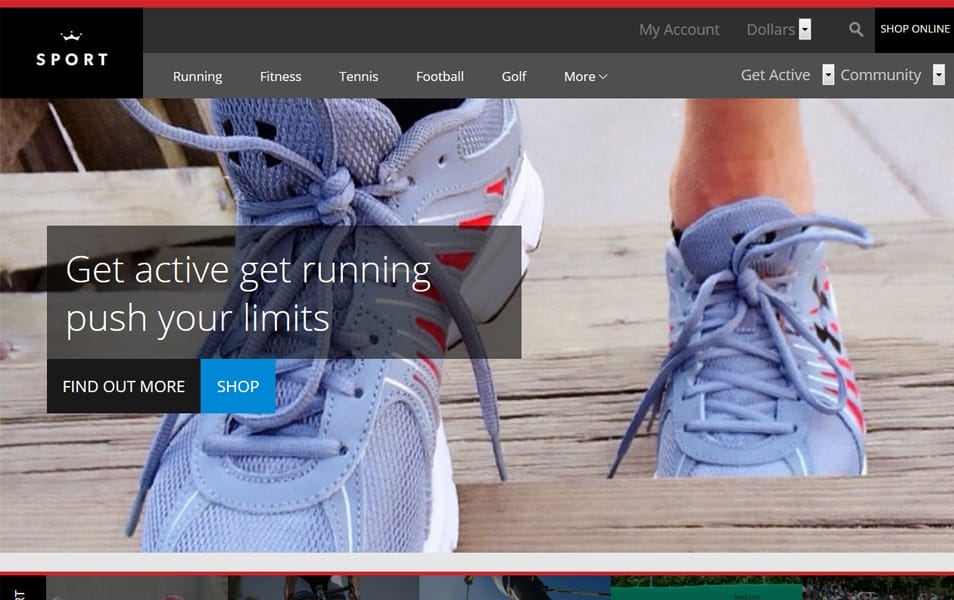Open the site search magnifier

(855, 30)
